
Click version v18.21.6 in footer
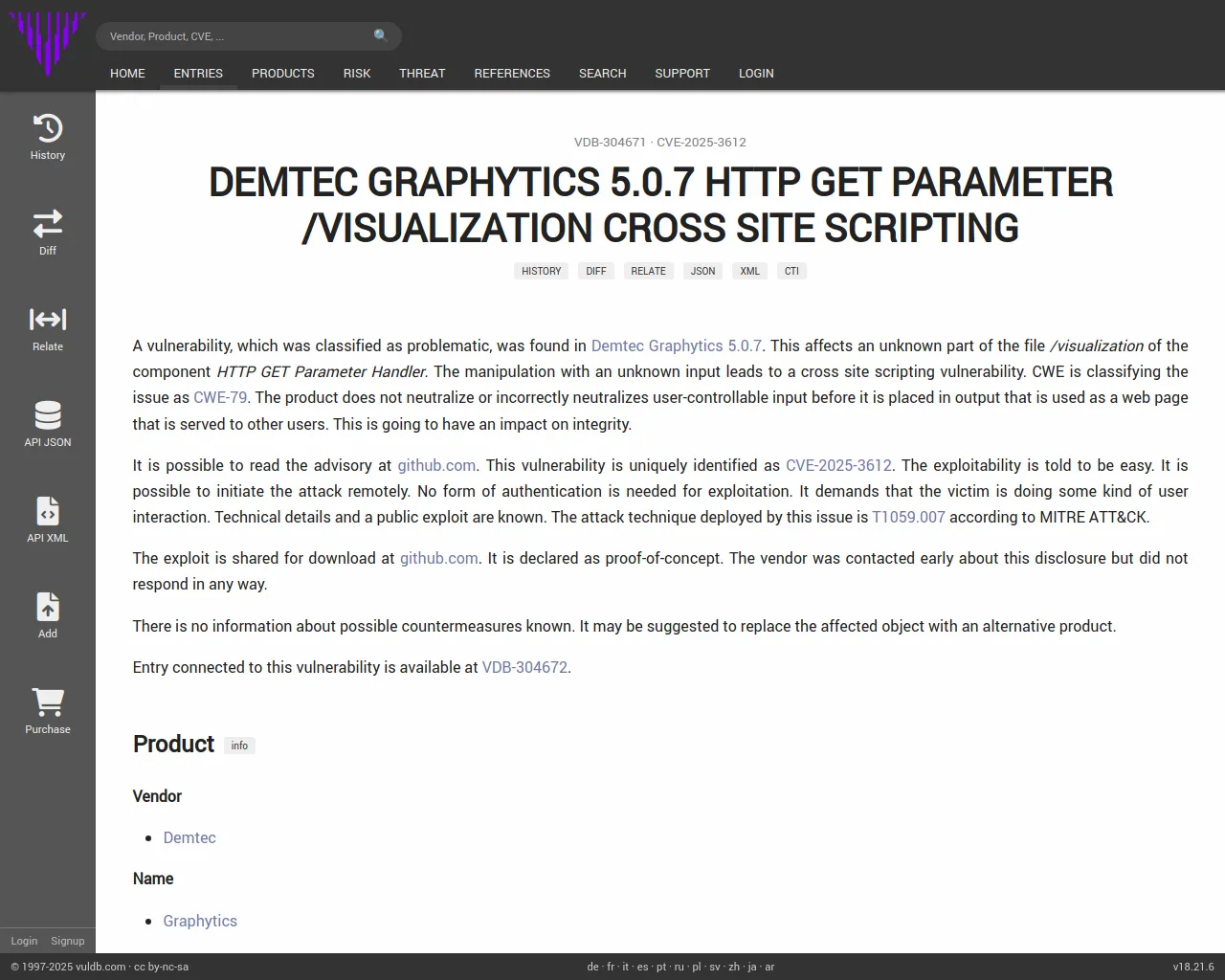pos(1193,967)
